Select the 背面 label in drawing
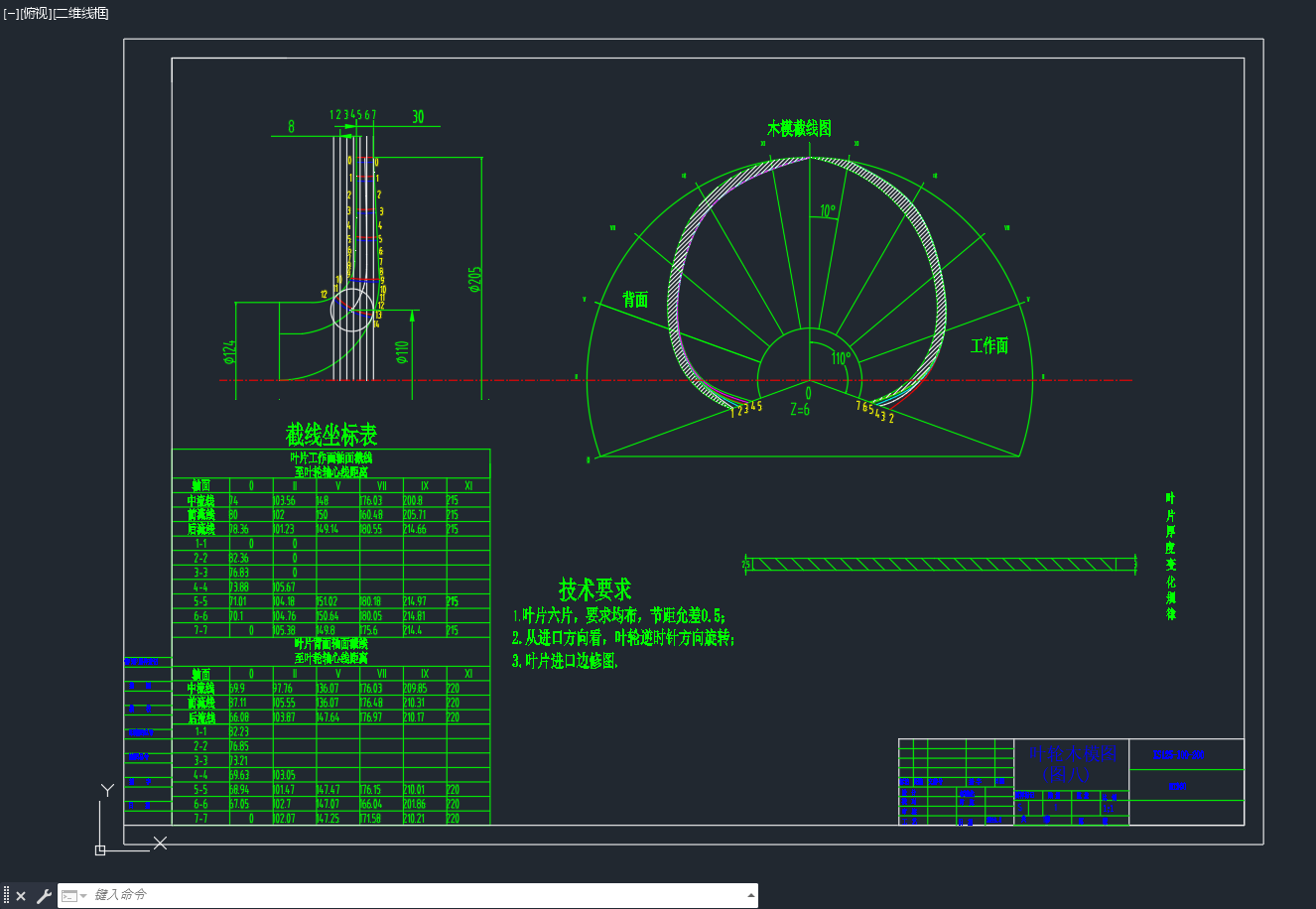This screenshot has width=1316, height=909. click(x=635, y=300)
